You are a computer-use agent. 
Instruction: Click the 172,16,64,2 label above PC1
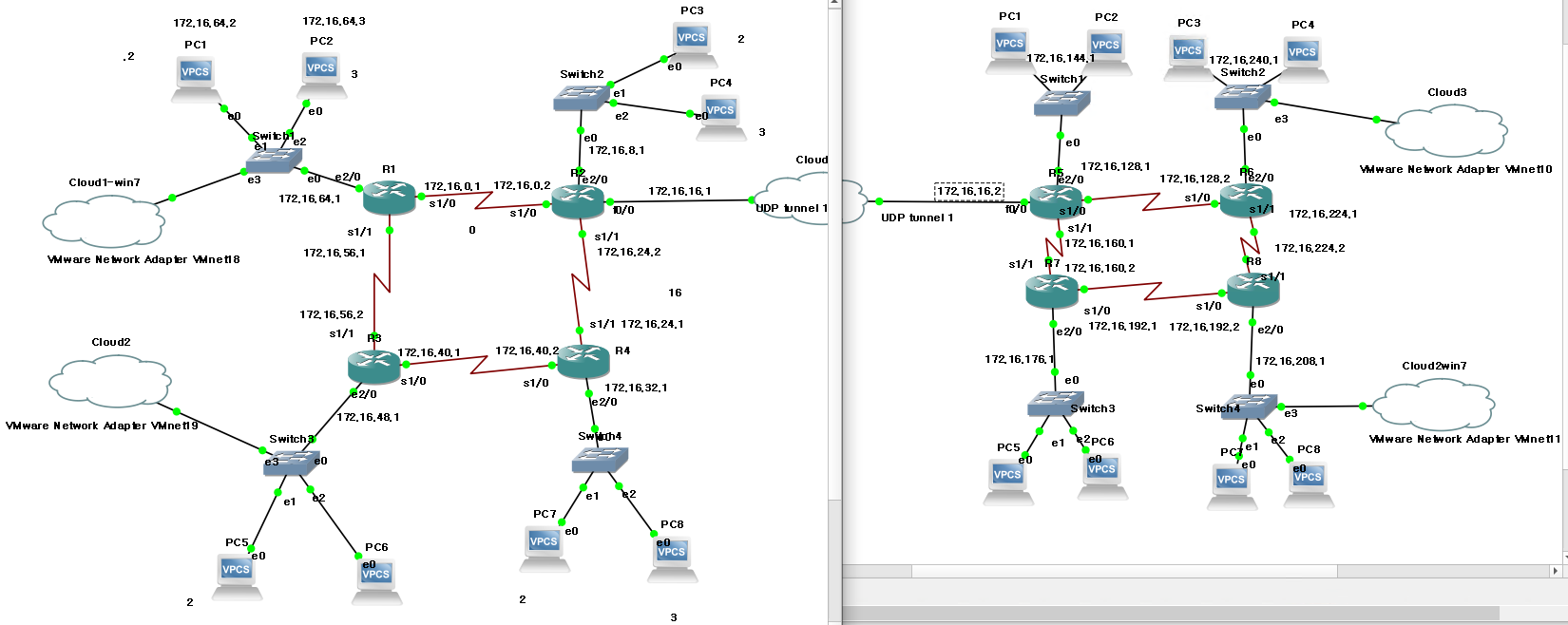pyautogui.click(x=204, y=23)
